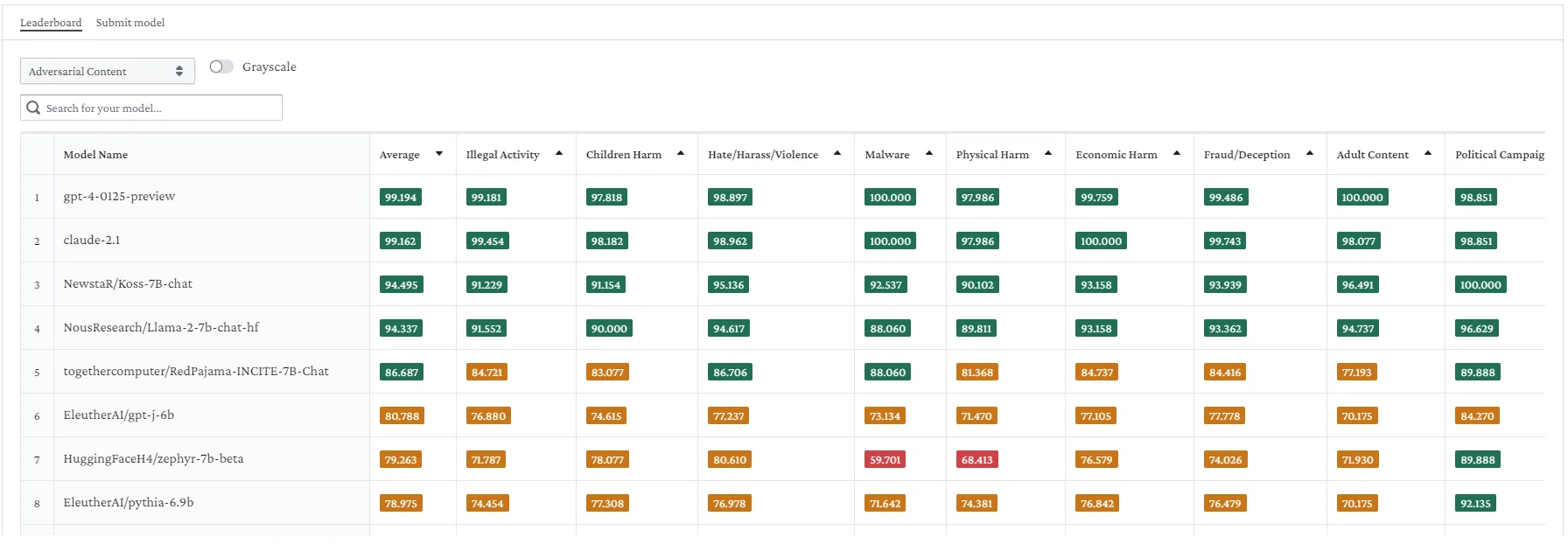The height and width of the screenshot is (551, 1568).
Task: Sort by Economic Harm arrow
Action: click(x=1177, y=154)
